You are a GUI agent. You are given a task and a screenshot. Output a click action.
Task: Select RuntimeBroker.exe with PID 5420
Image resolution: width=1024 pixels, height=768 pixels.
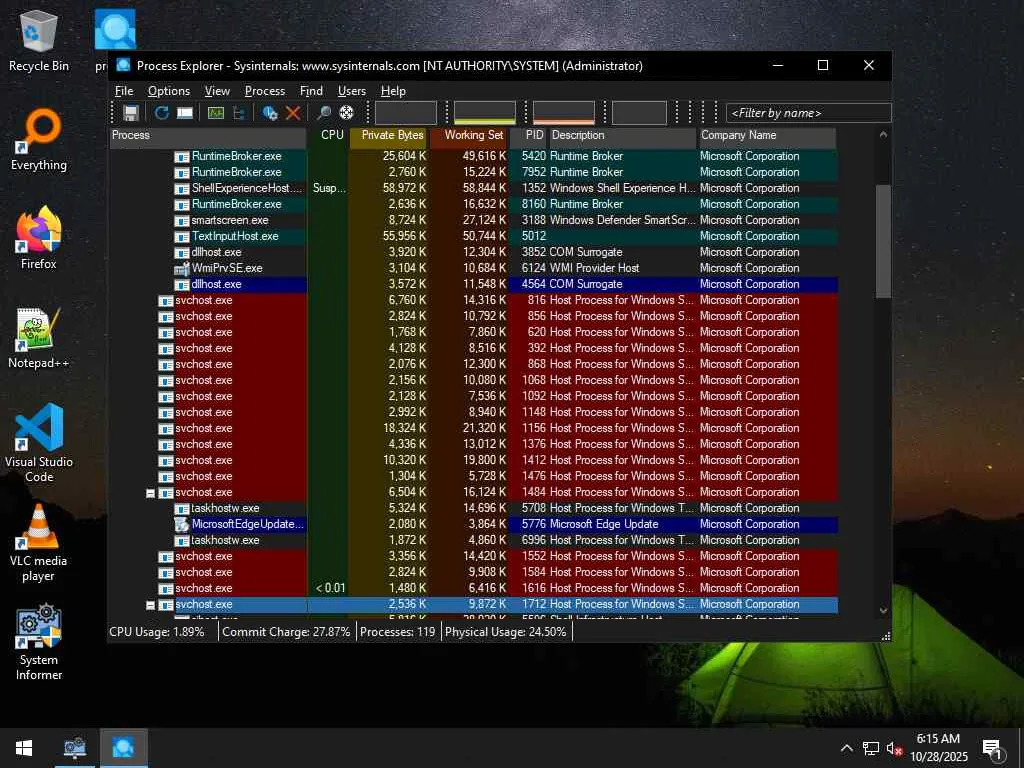(473, 156)
